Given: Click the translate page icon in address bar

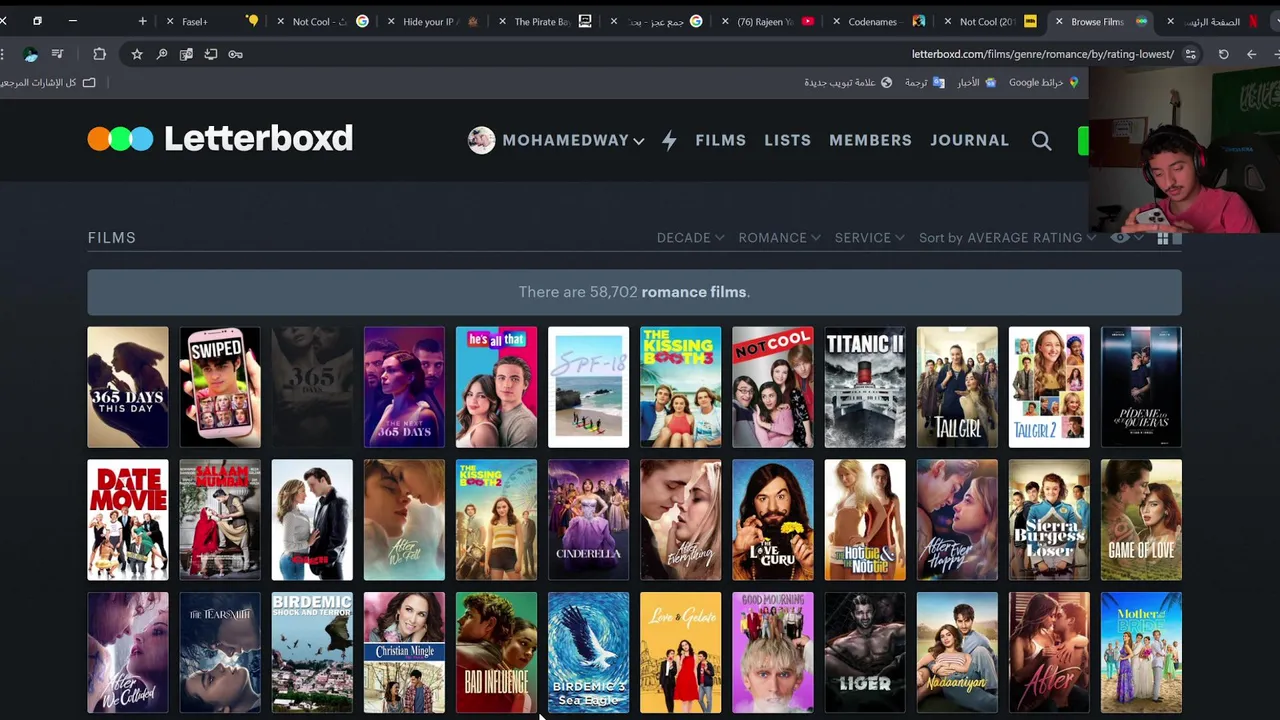Looking at the screenshot, I should (186, 54).
